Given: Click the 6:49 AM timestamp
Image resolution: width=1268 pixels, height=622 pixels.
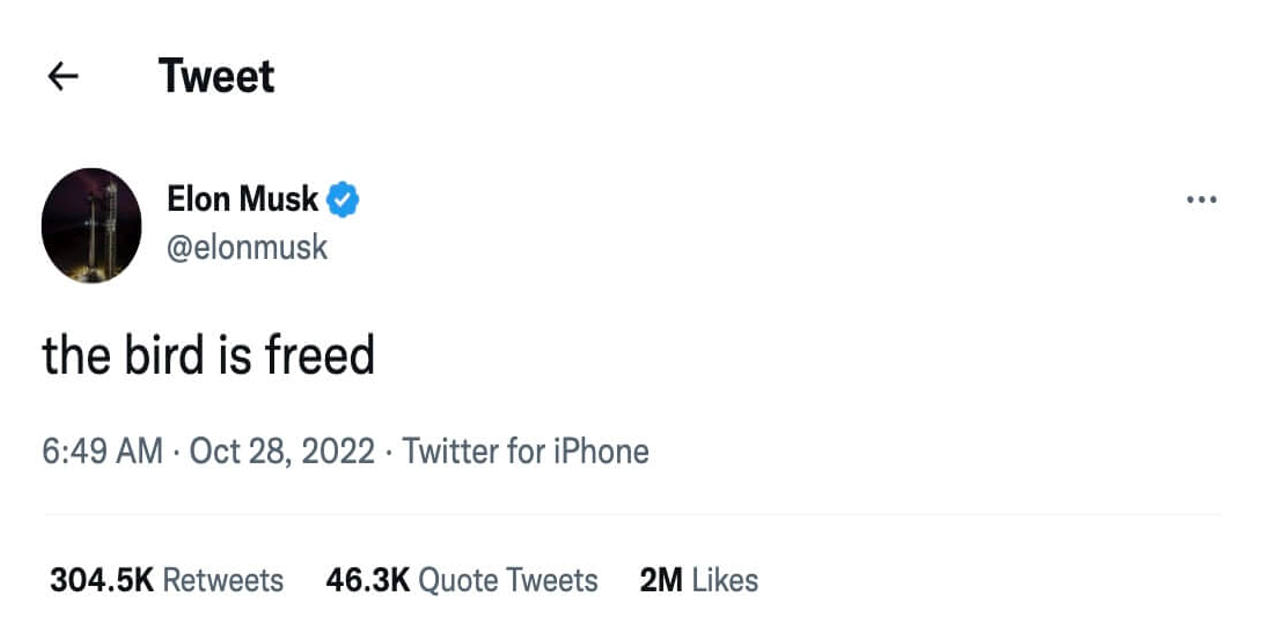Looking at the screenshot, I should coord(102,451).
